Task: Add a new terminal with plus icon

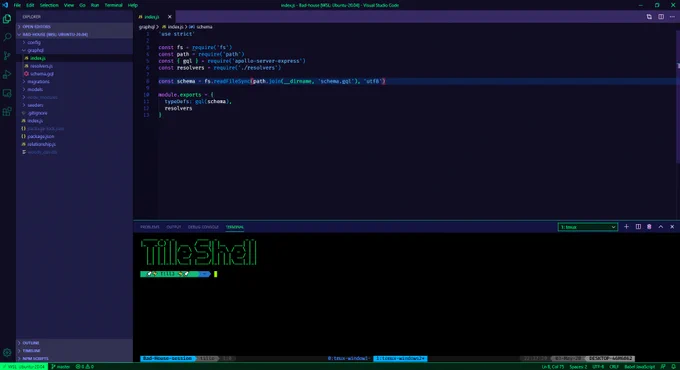Action: 626,227
